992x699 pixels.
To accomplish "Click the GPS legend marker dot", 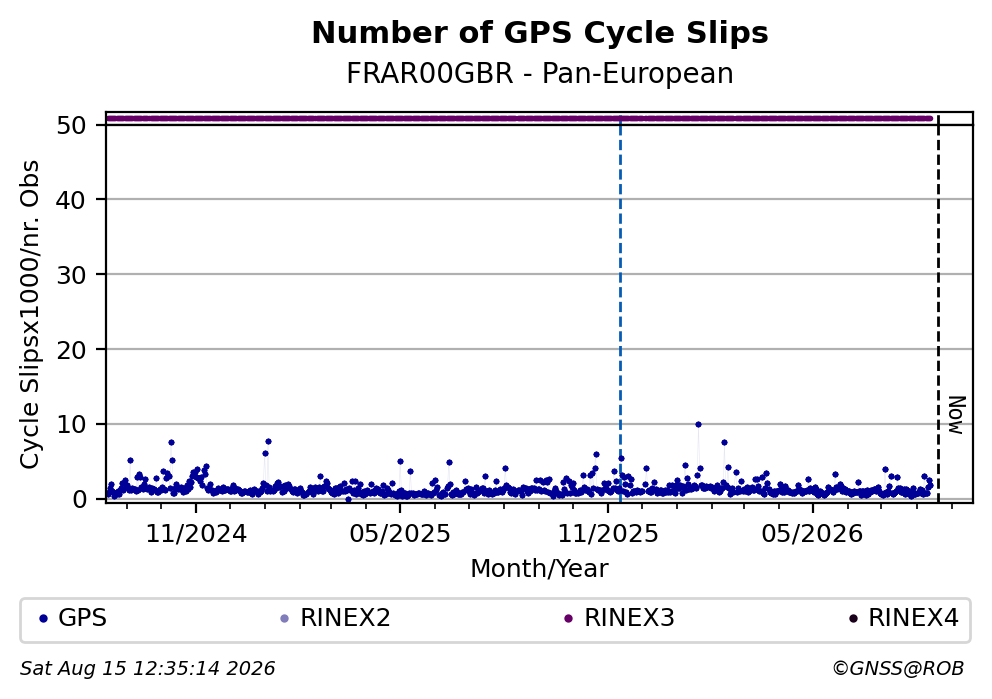I will [43, 619].
